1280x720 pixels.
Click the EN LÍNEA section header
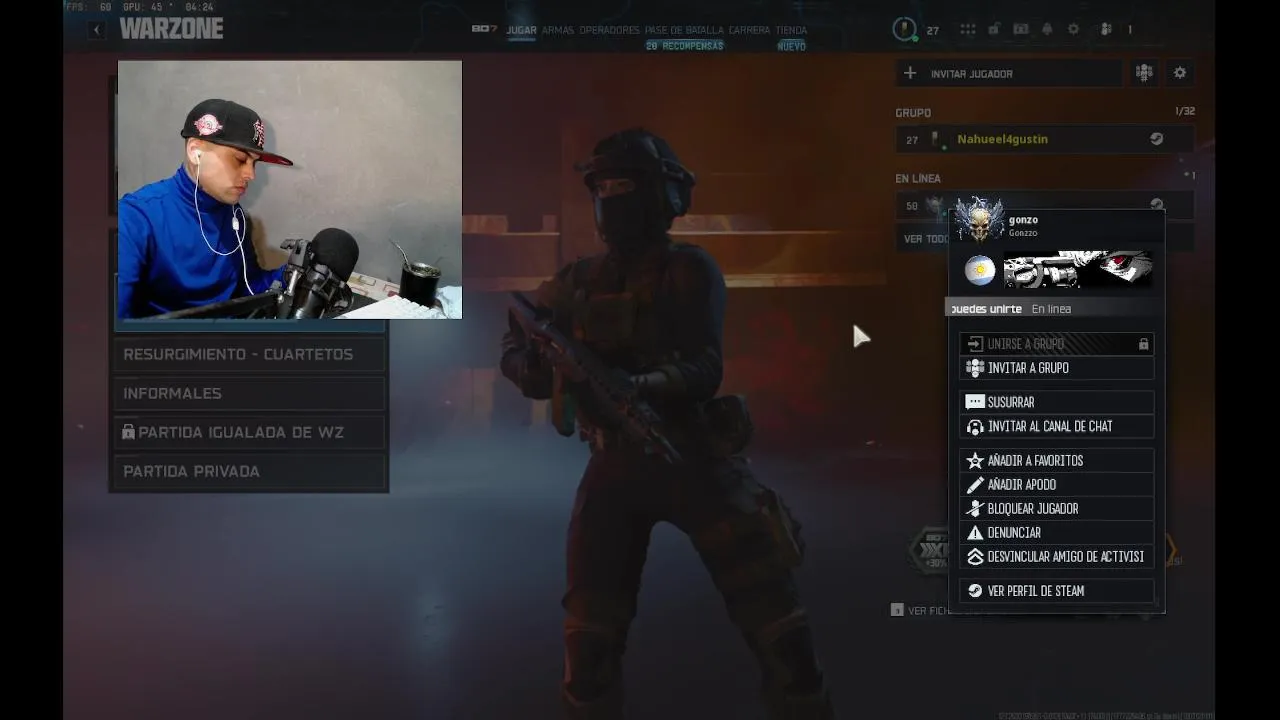click(x=918, y=178)
